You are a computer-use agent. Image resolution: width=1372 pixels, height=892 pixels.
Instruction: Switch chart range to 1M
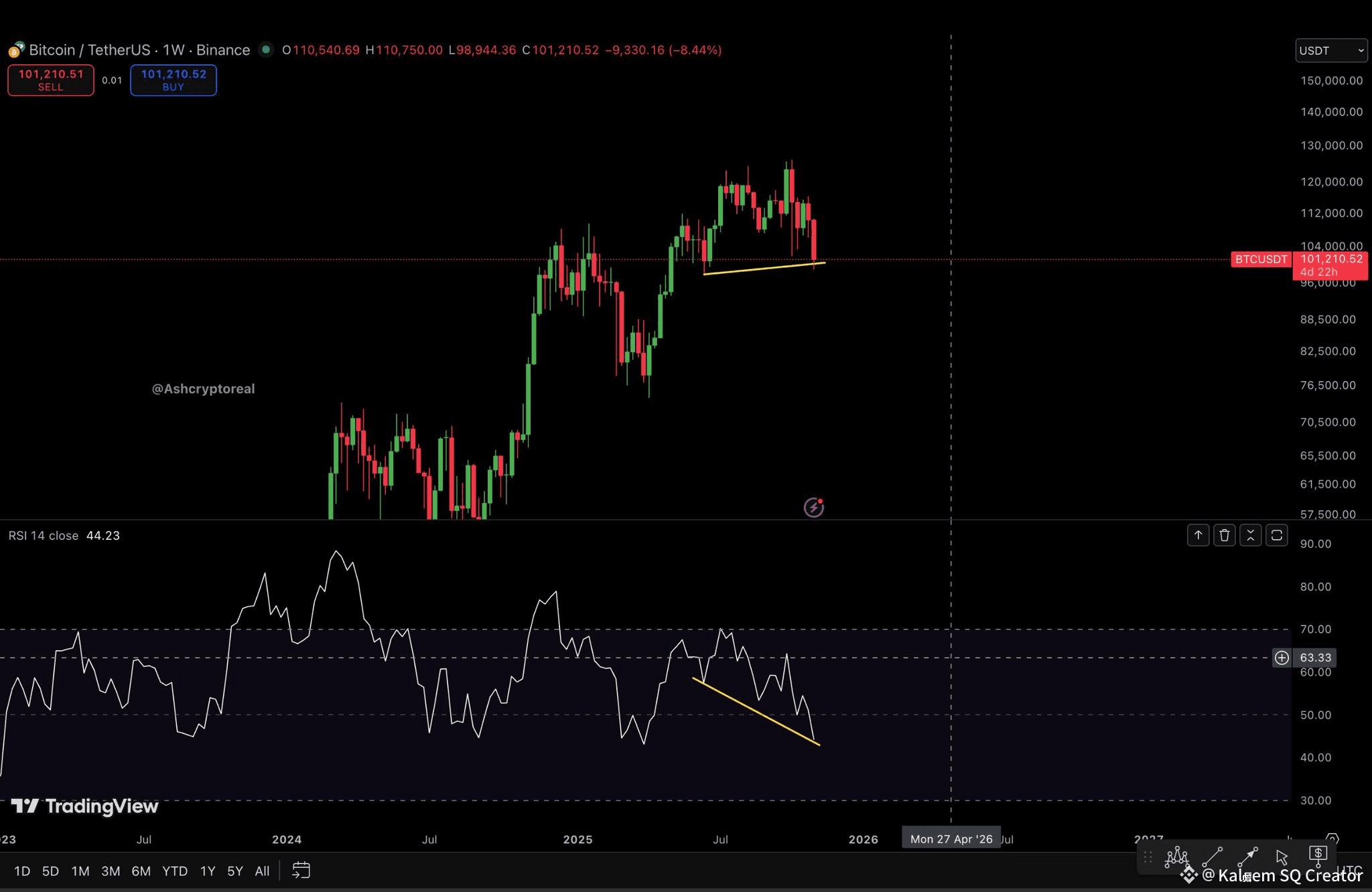(x=80, y=871)
